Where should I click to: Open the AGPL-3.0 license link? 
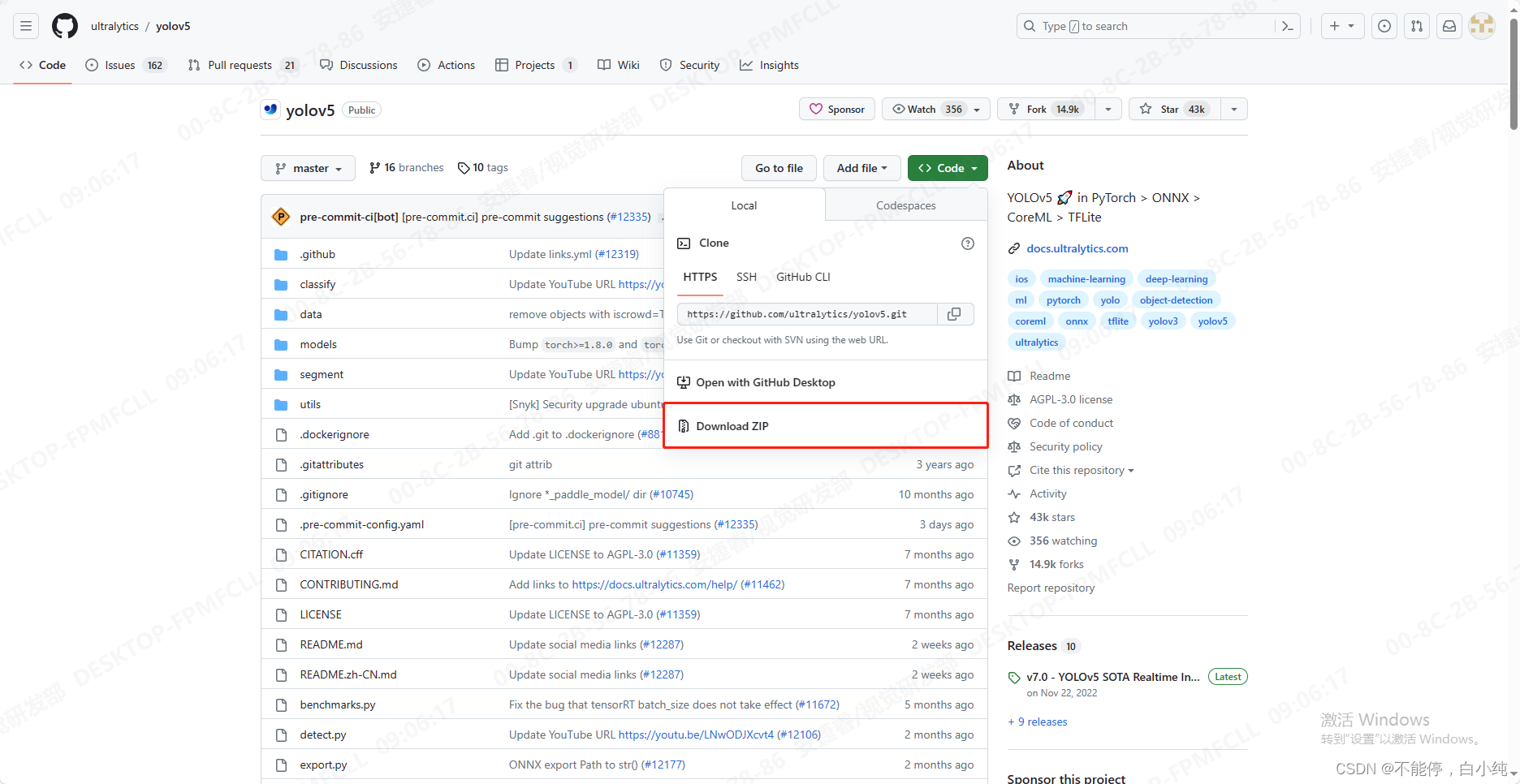point(1071,399)
